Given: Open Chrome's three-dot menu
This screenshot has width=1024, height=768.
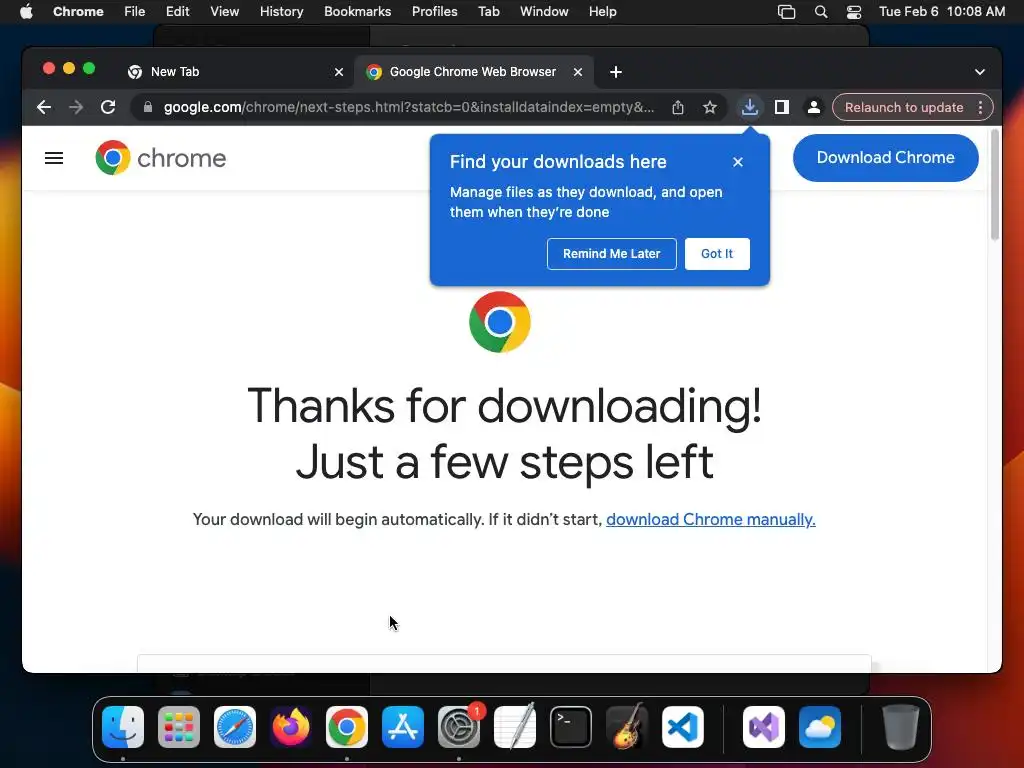Looking at the screenshot, I should point(980,107).
